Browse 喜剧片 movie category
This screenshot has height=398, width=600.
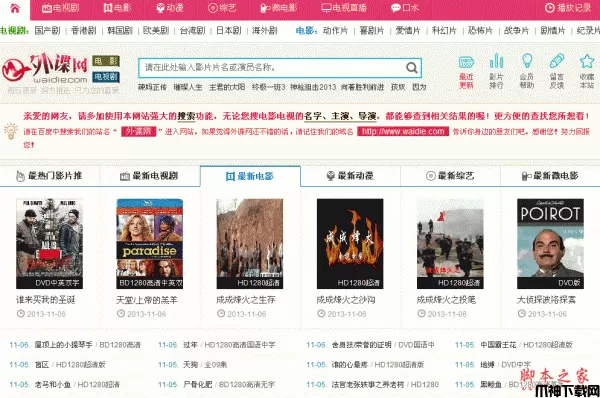click(372, 31)
